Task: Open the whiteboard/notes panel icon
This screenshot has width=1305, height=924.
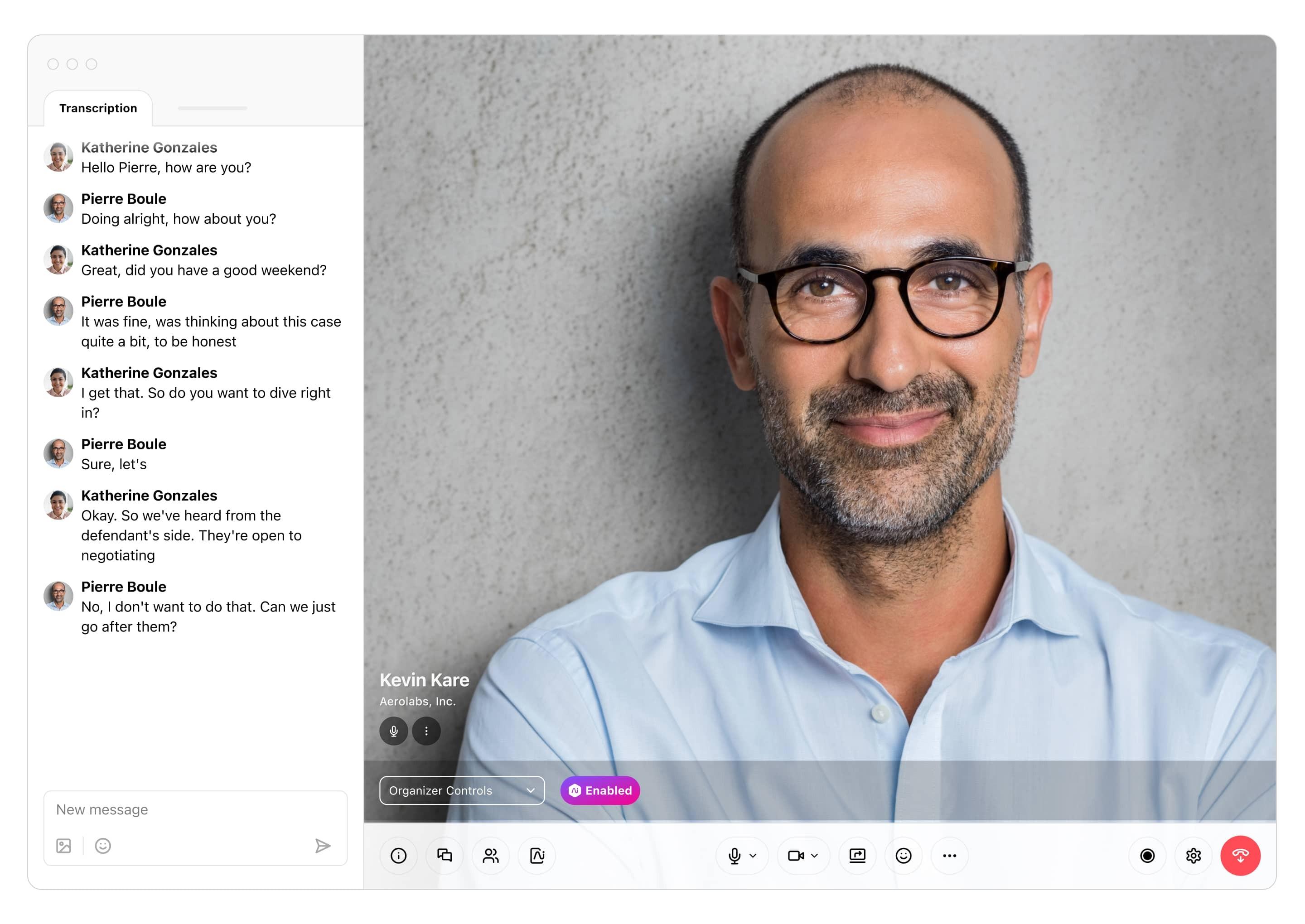Action: 538,854
